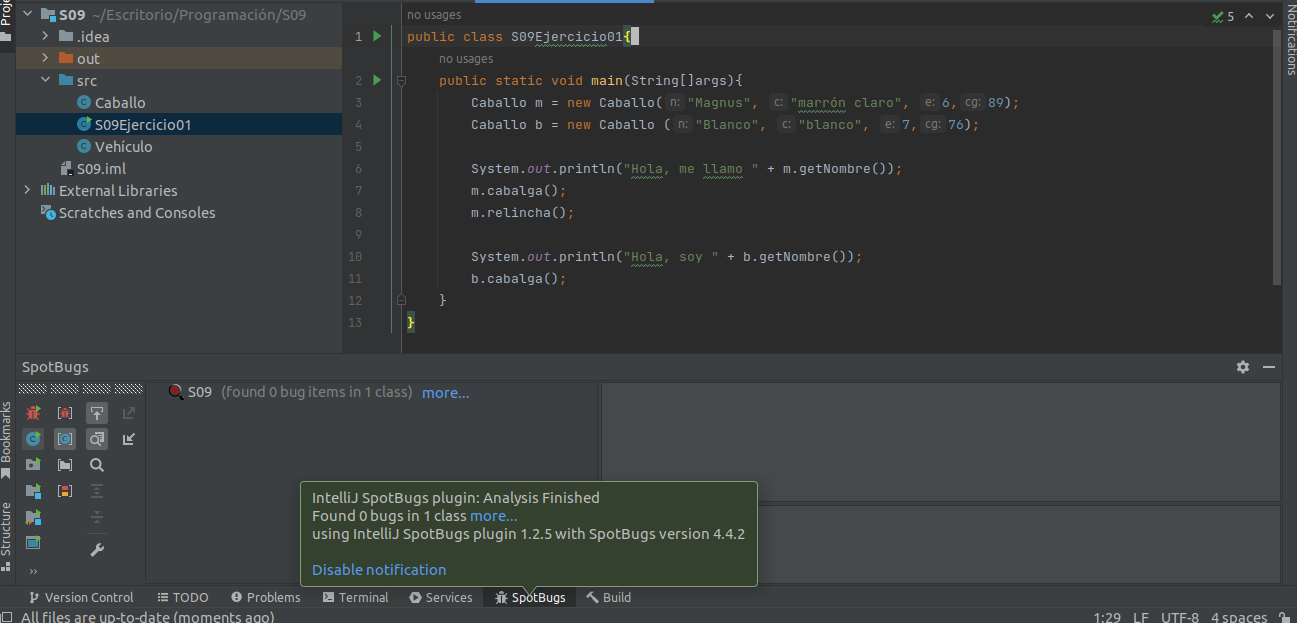Open inspections widget showing 5 typos

point(1222,17)
